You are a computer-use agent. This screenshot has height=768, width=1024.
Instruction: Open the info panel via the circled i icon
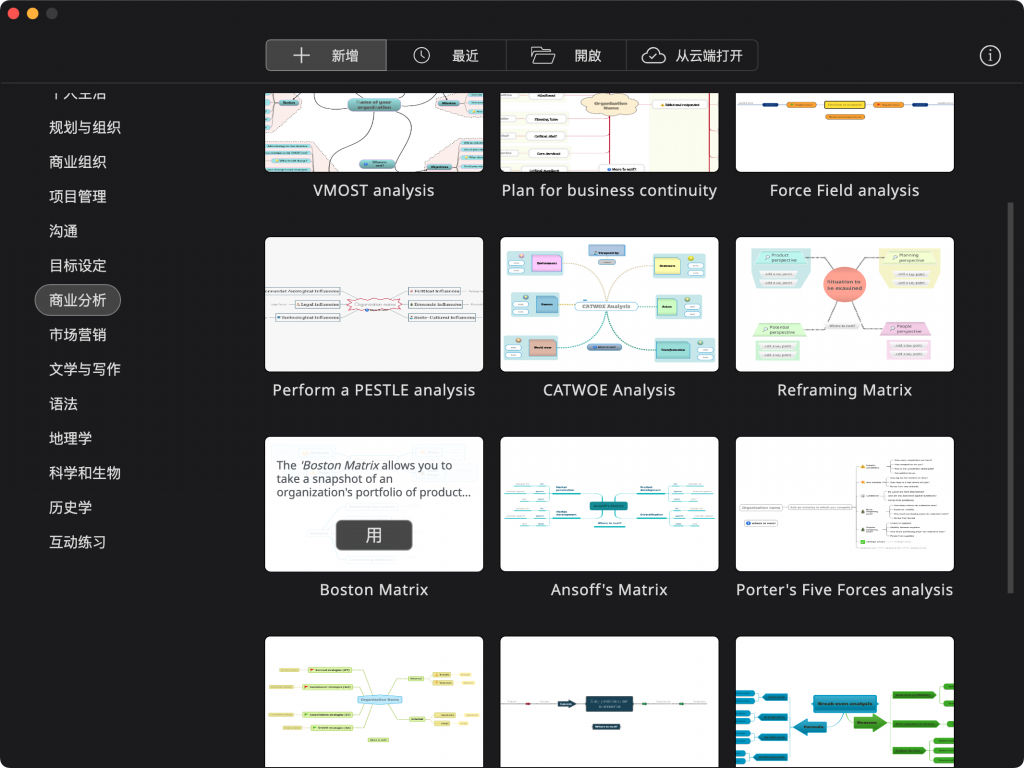coord(990,56)
